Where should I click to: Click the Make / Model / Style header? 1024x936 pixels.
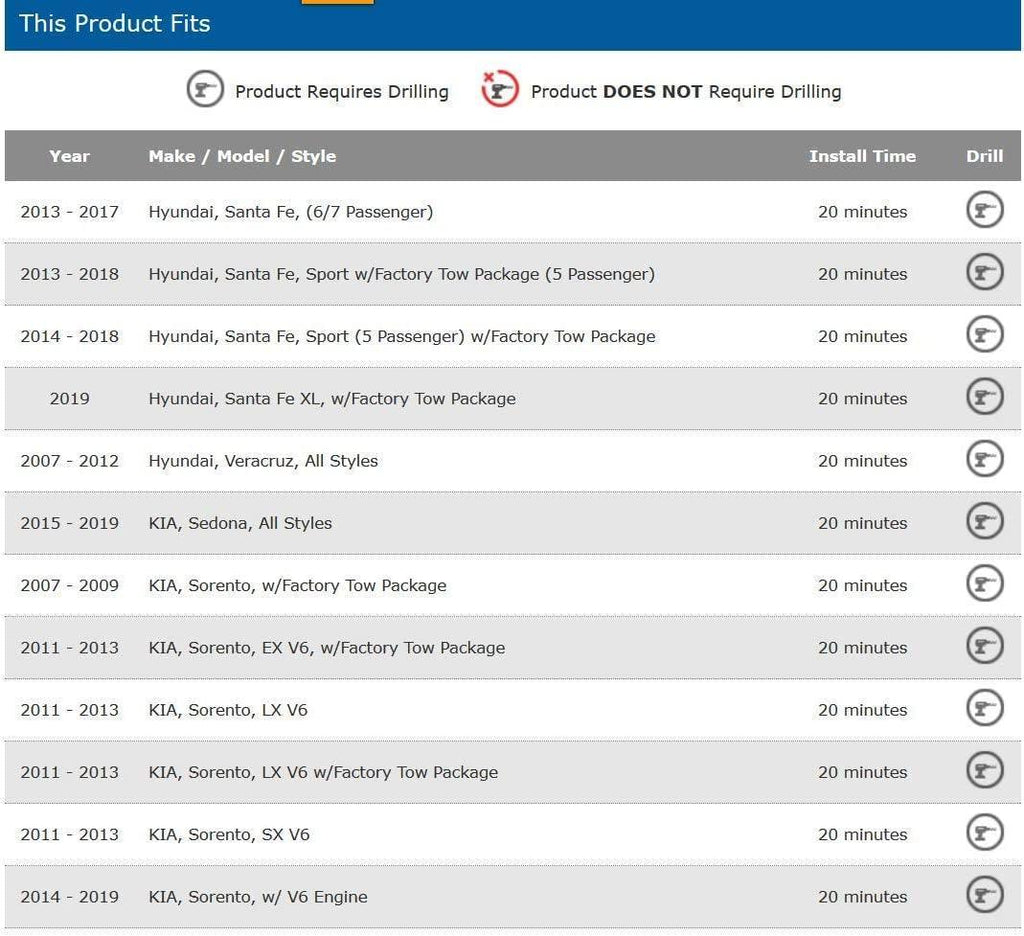point(242,156)
